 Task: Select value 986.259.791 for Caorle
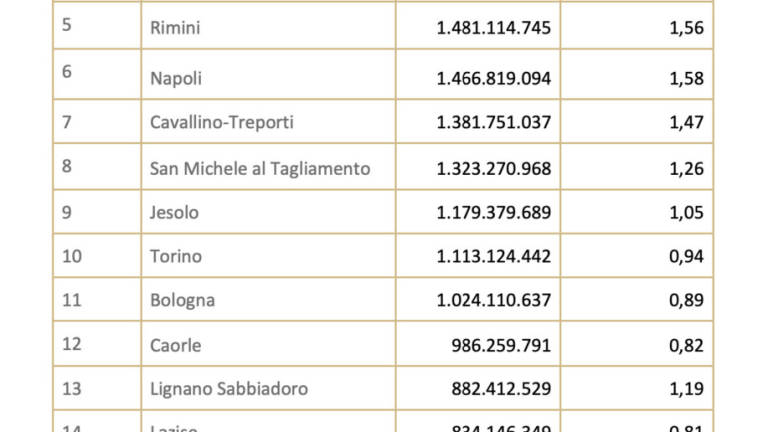point(501,345)
